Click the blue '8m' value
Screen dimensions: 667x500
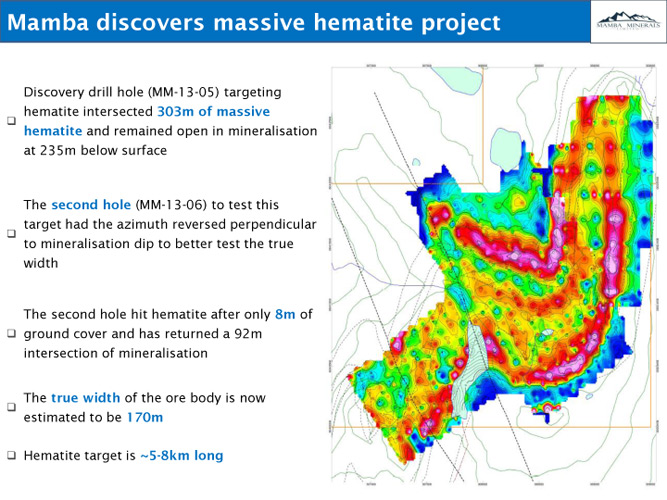coord(285,314)
